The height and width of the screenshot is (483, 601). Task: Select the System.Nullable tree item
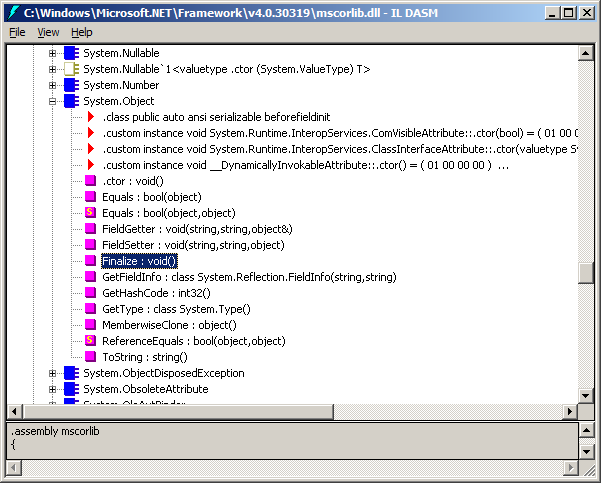pos(122,53)
